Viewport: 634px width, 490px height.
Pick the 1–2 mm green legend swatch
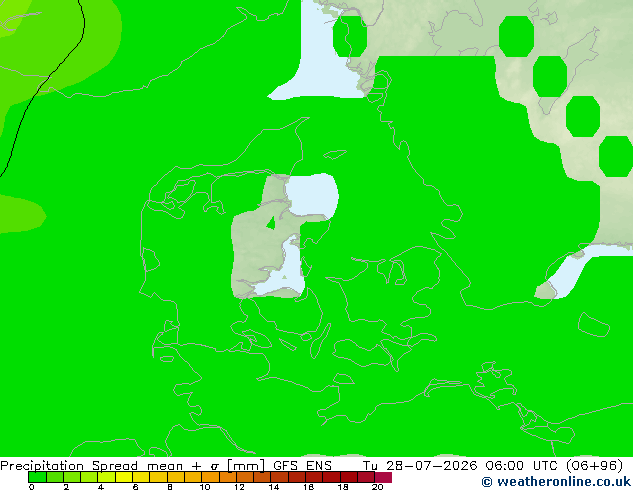[55, 477]
